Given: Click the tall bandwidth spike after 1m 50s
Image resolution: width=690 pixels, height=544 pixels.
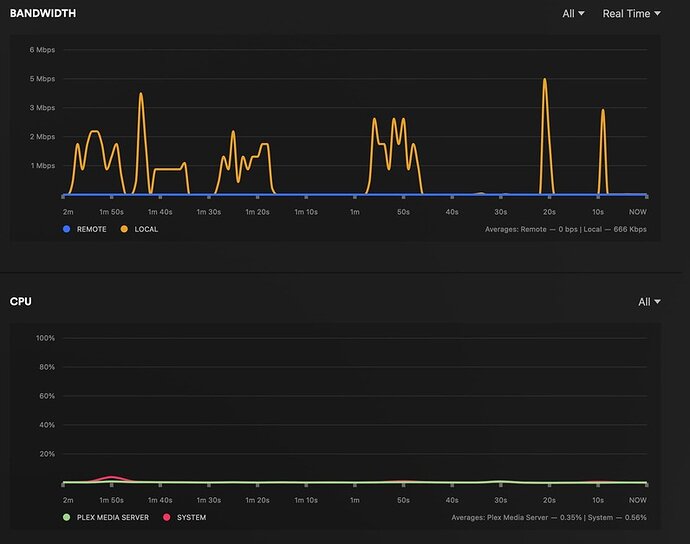Looking at the screenshot, I should click(141, 94).
